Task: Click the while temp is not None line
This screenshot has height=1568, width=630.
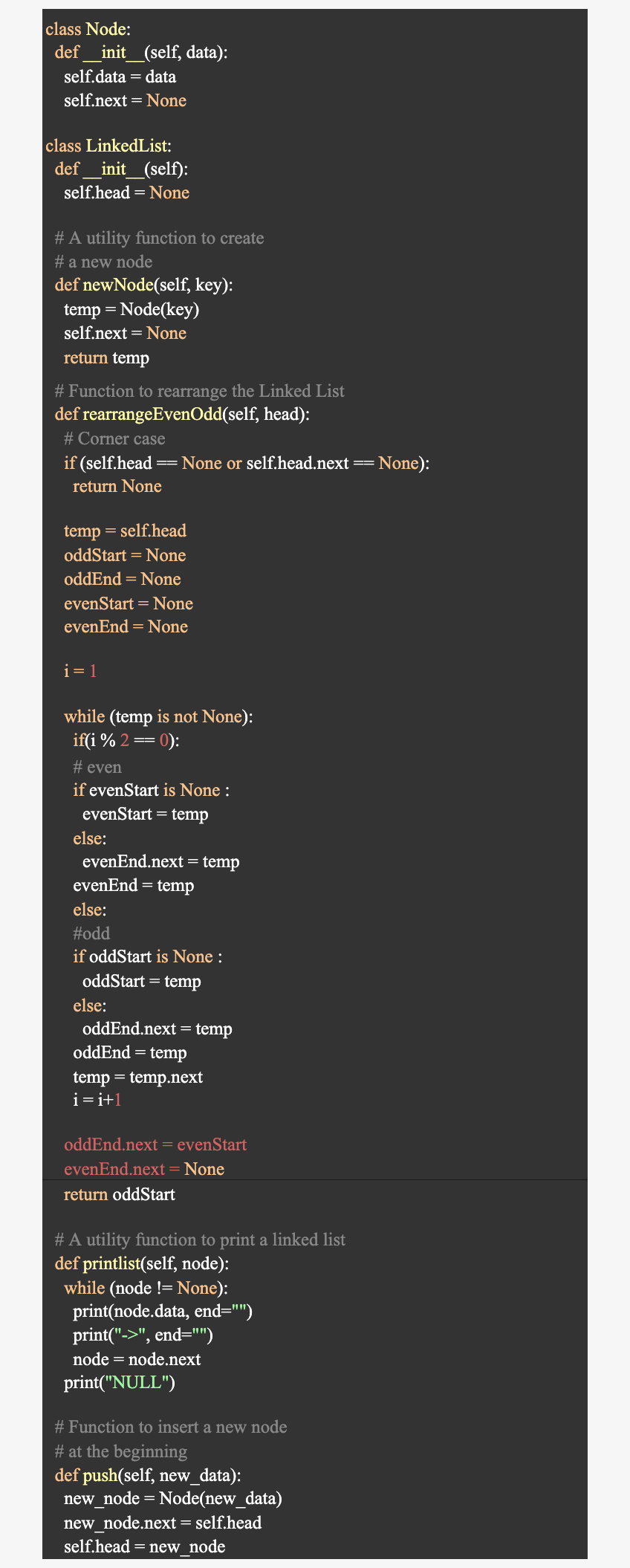Action: coord(158,717)
